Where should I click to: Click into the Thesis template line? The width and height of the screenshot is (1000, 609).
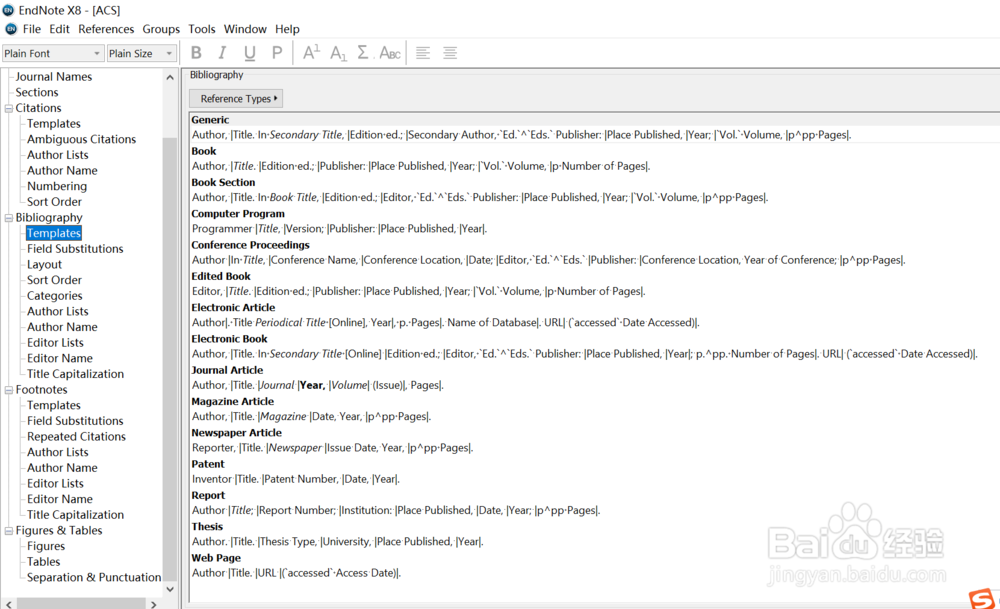(337, 542)
